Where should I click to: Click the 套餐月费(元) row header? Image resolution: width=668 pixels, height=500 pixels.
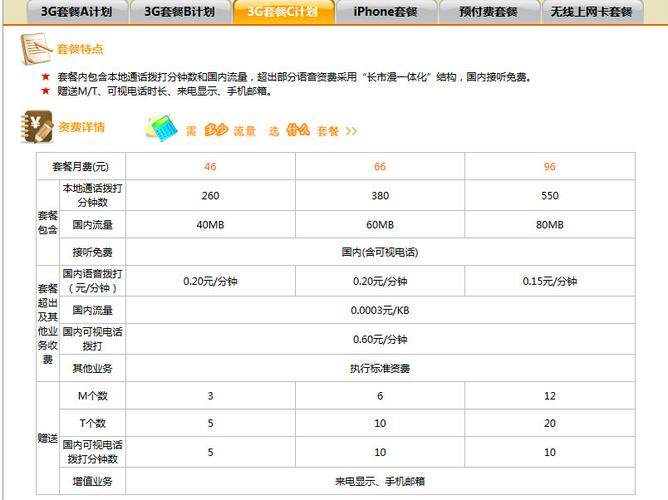81,167
